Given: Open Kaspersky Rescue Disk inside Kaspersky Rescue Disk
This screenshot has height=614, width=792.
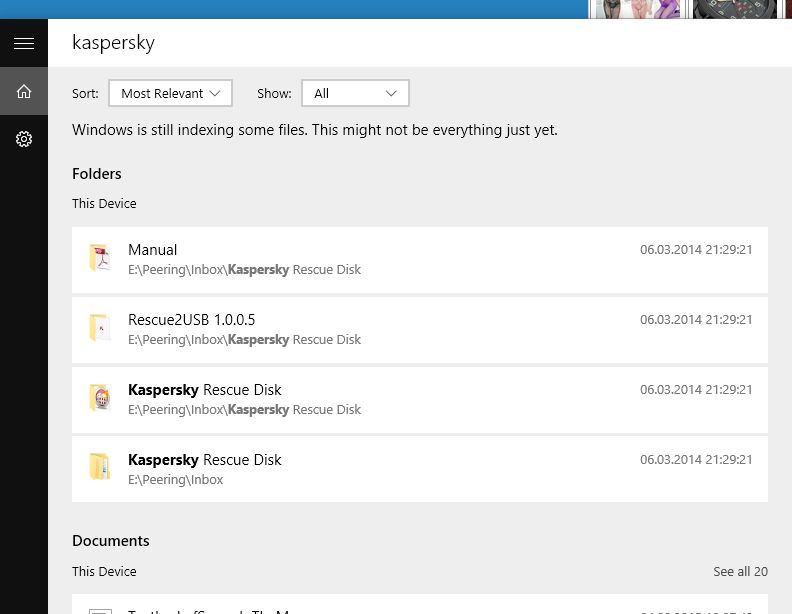Looking at the screenshot, I should tap(420, 400).
